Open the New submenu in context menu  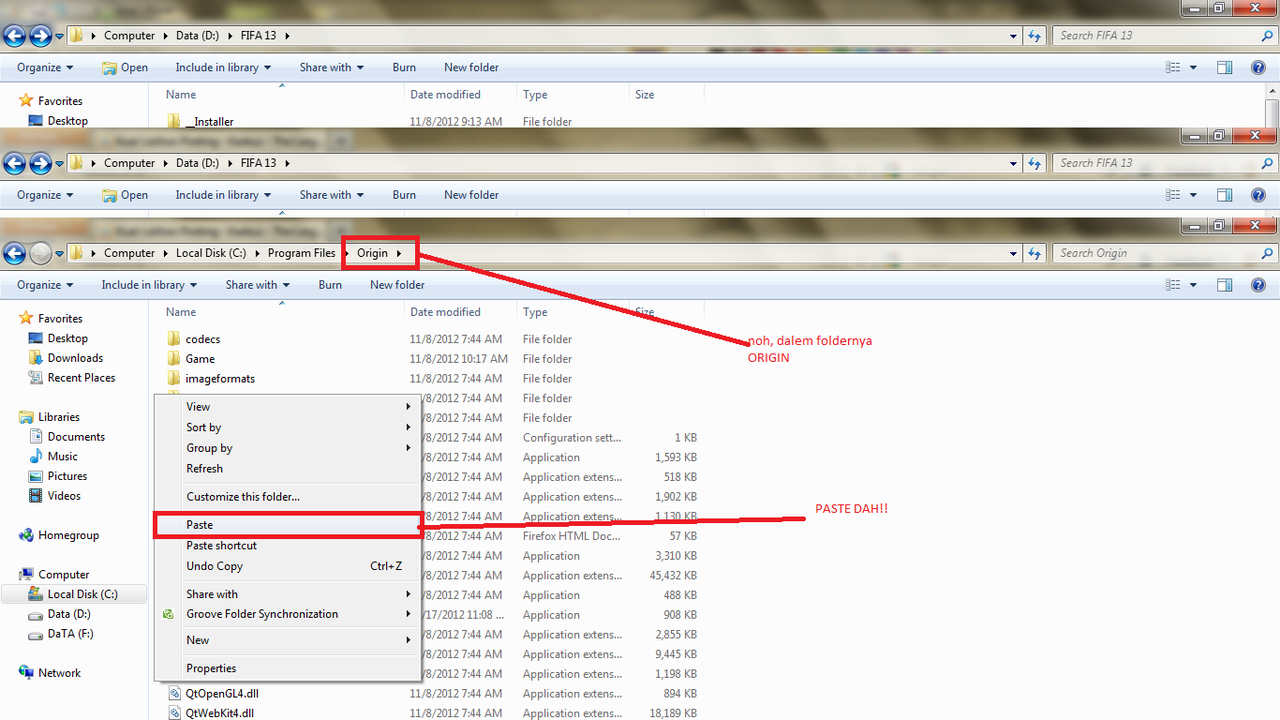tap(287, 640)
